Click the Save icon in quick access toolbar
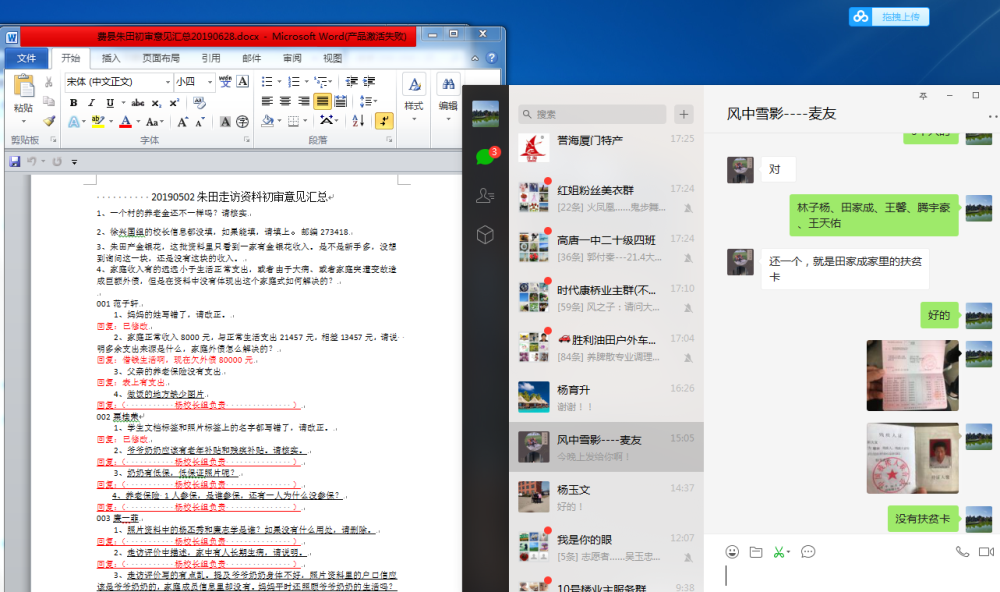This screenshot has height=592, width=1000. point(15,162)
